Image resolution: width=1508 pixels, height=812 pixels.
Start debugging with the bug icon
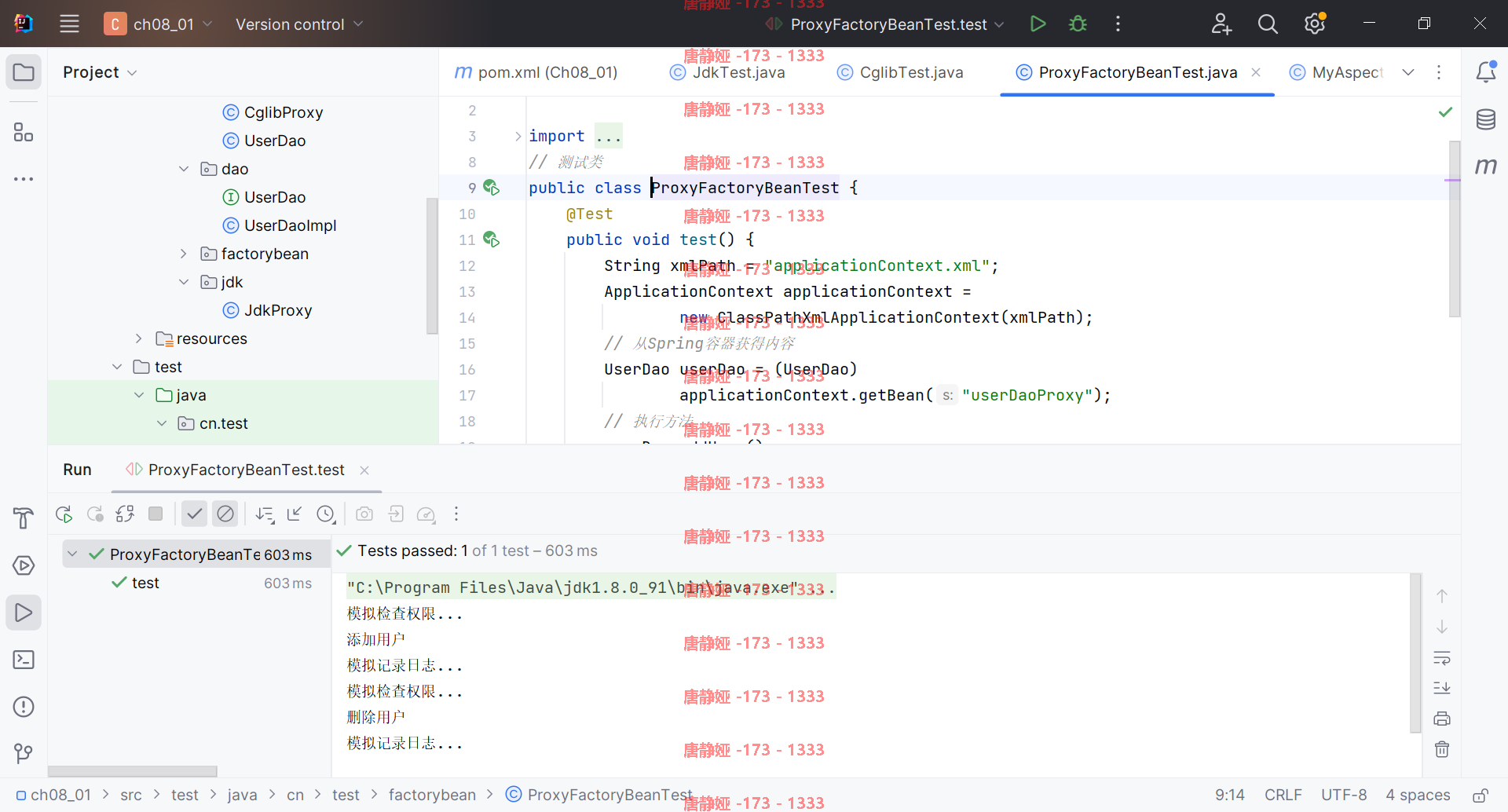pos(1078,24)
